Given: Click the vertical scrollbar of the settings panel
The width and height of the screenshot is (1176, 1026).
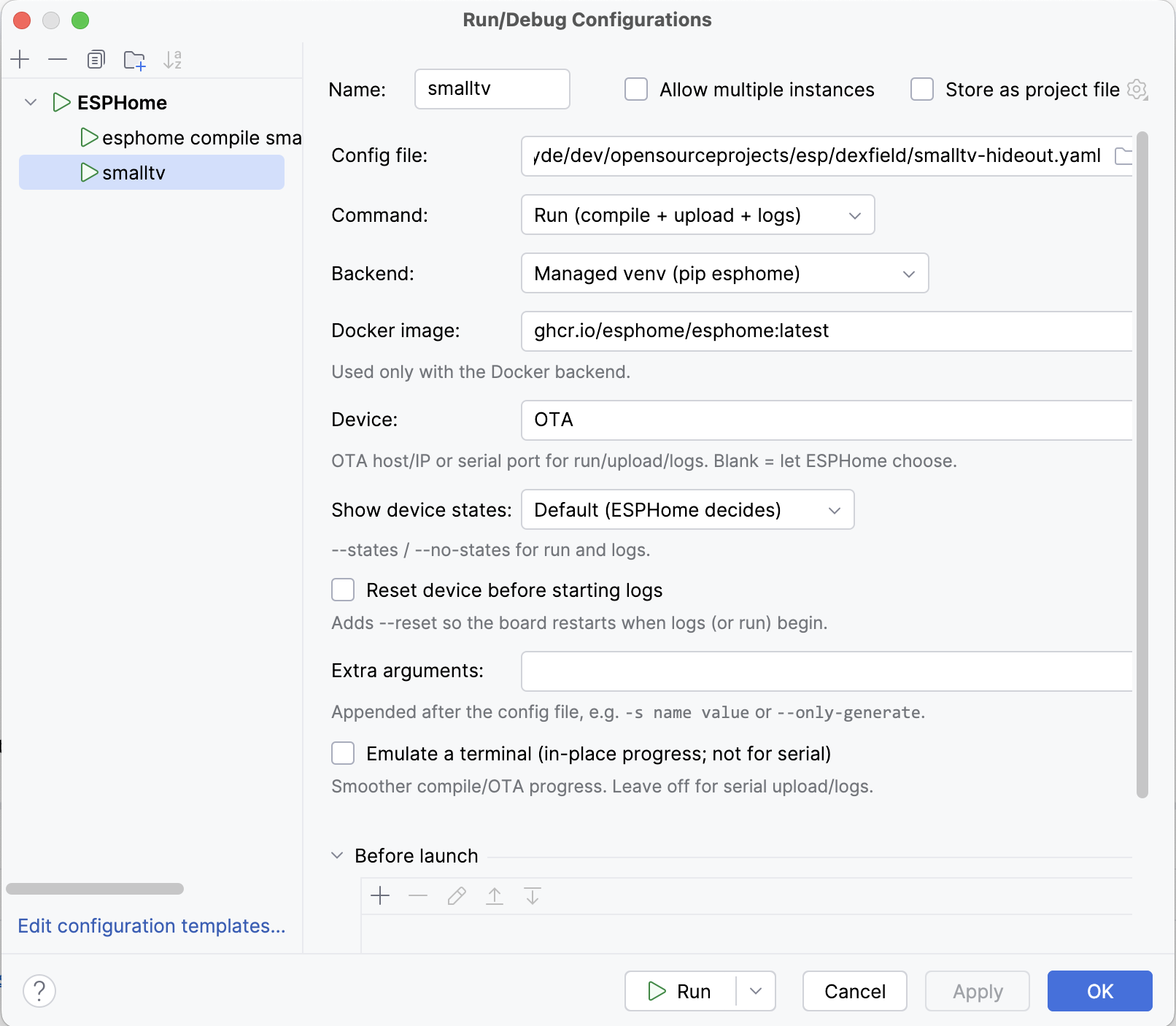Looking at the screenshot, I should tap(1142, 464).
